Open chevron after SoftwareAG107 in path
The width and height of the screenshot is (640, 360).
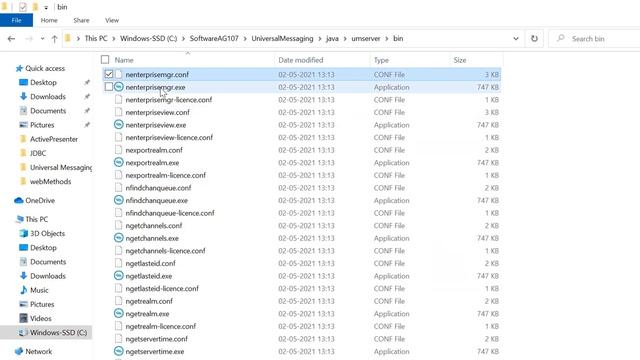coord(245,38)
